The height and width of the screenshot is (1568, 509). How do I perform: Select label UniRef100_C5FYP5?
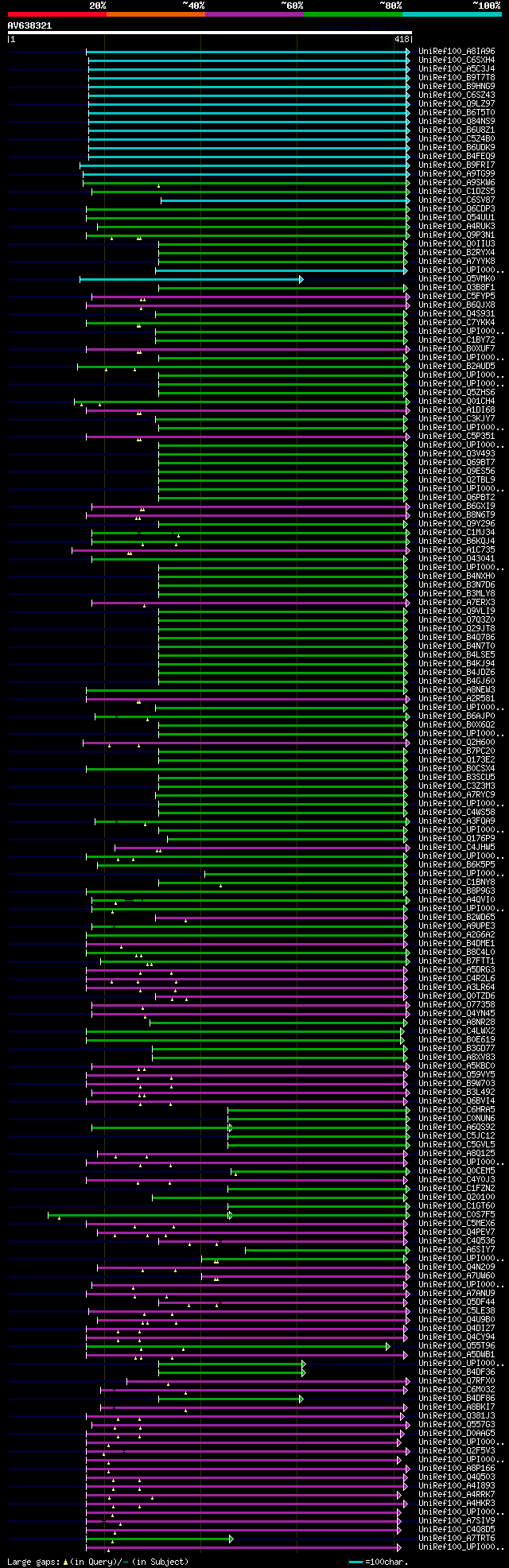click(457, 296)
